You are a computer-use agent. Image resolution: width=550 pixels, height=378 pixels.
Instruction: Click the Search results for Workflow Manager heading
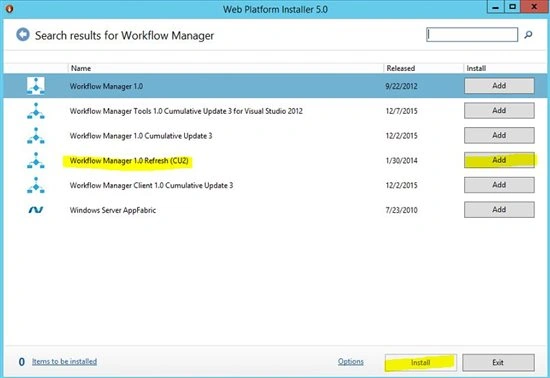click(x=125, y=35)
